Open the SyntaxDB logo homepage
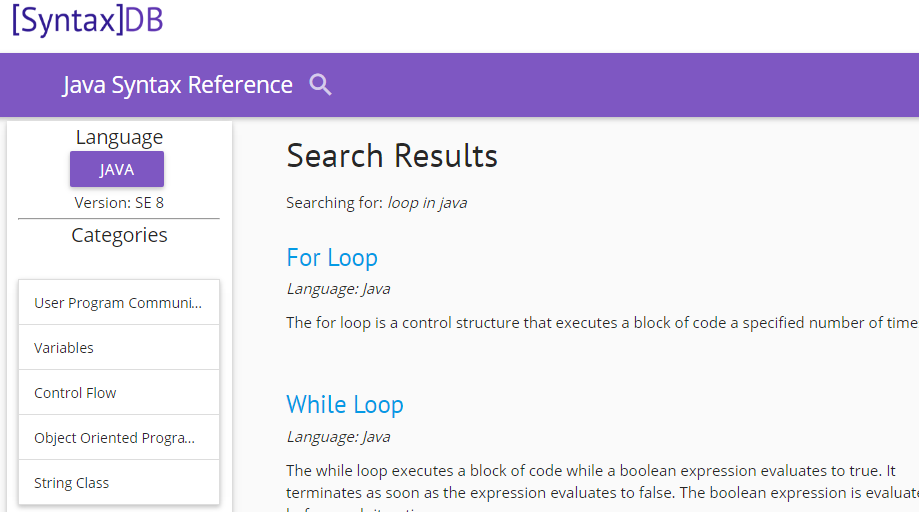The image size is (919, 512). click(87, 21)
